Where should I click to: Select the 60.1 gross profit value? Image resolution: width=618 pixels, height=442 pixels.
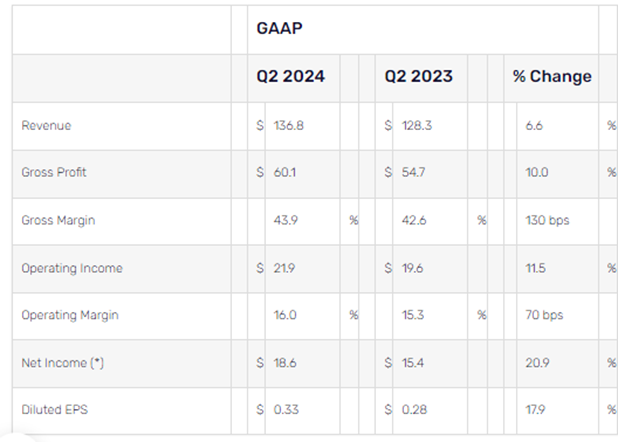point(285,172)
